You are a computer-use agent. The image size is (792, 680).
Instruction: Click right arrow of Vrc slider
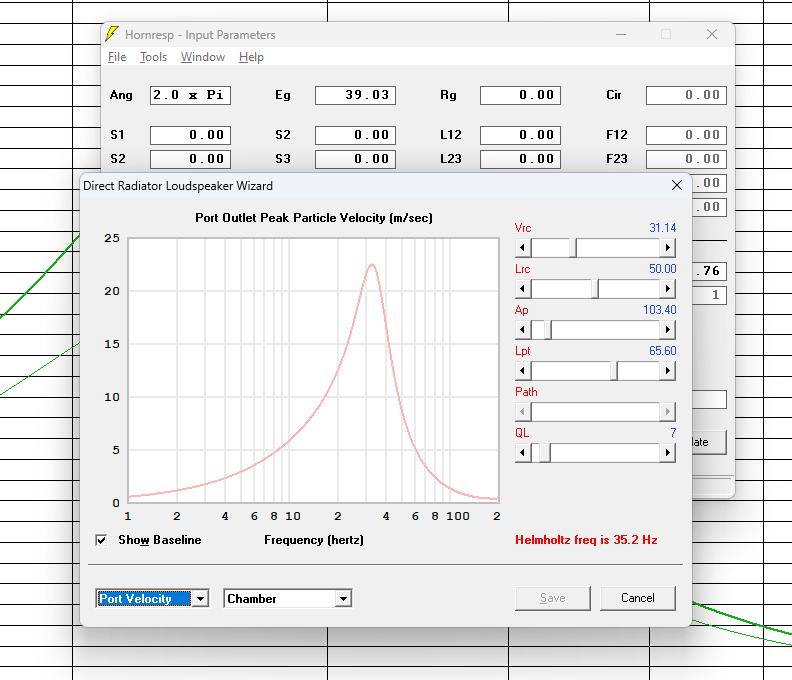click(x=667, y=248)
